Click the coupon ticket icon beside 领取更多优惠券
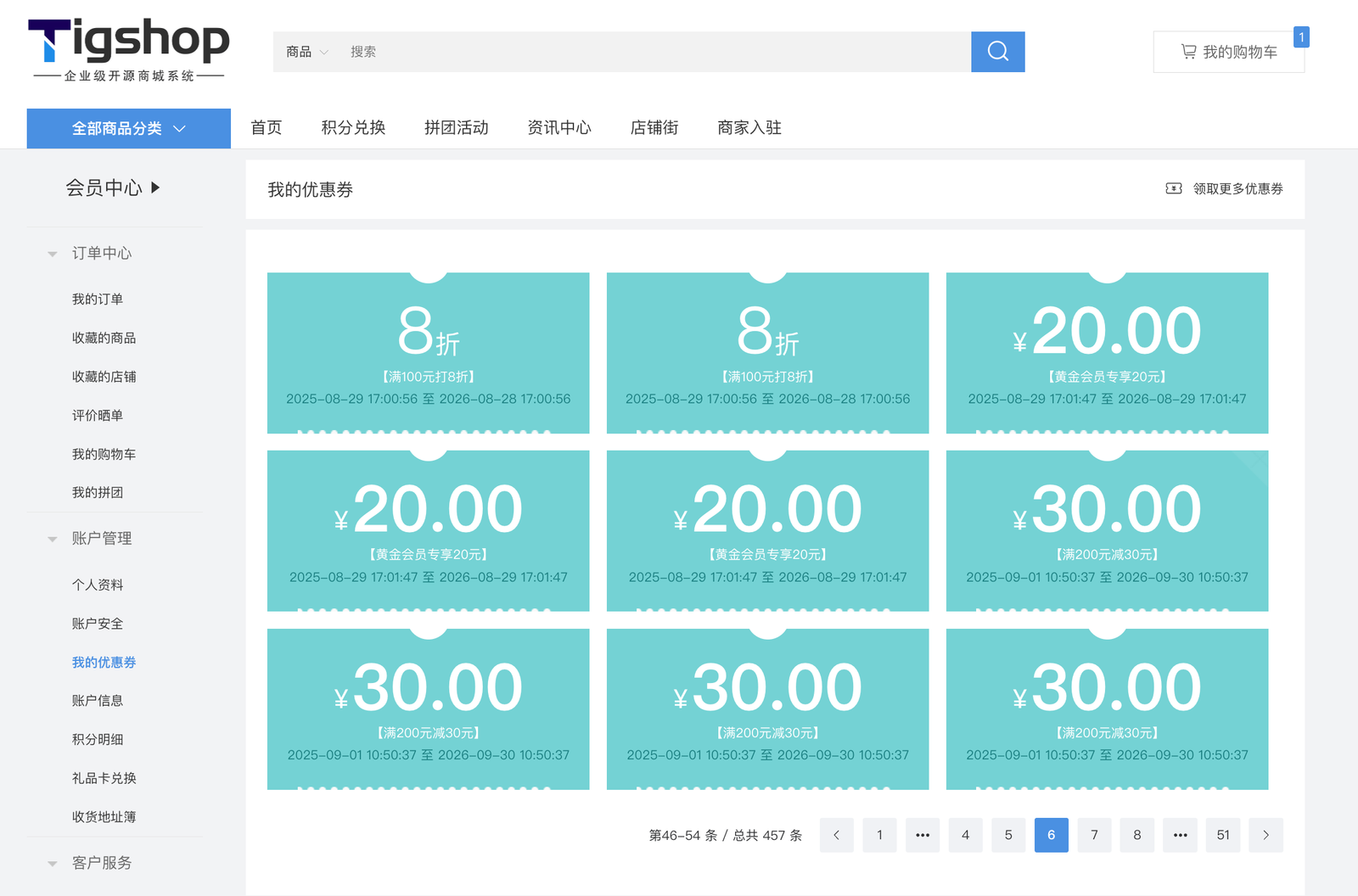This screenshot has height=896, width=1358. [x=1173, y=188]
